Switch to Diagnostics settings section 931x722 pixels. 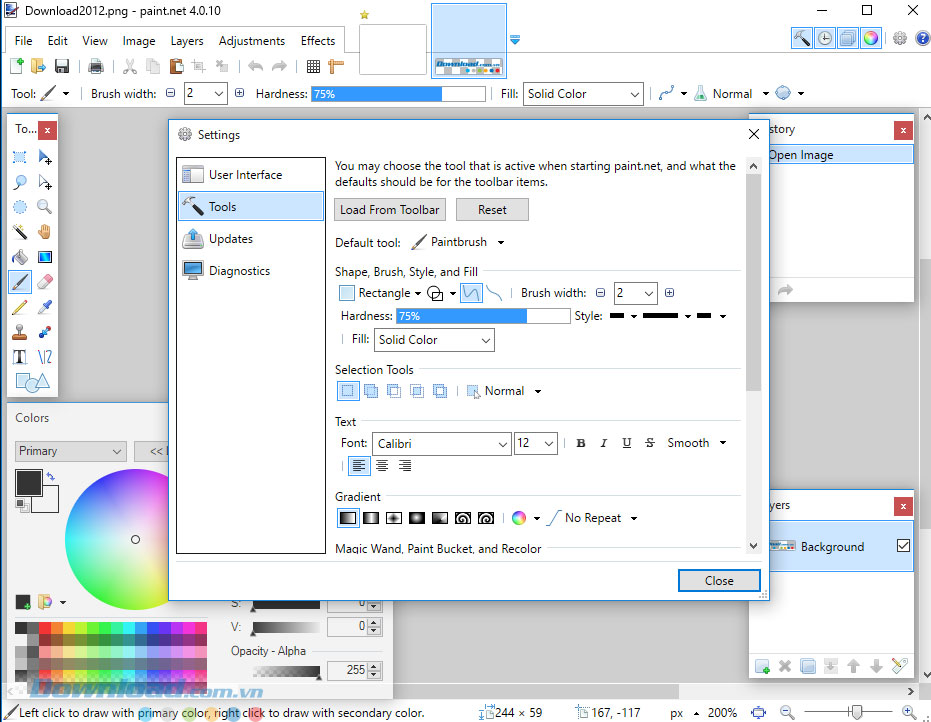click(251, 271)
